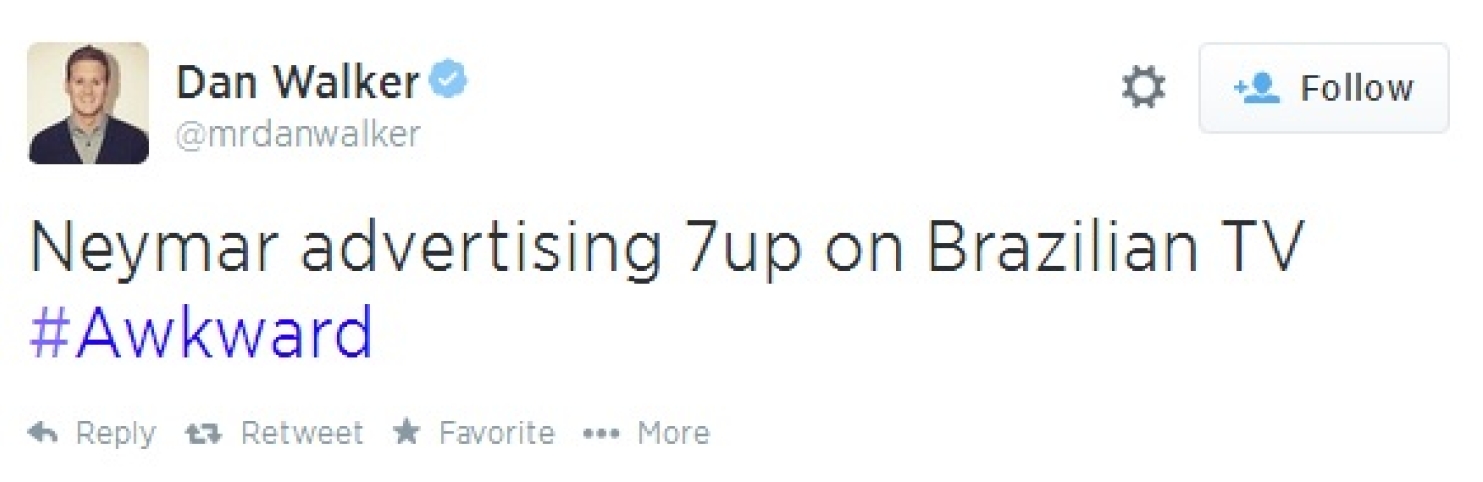The height and width of the screenshot is (482, 1483).
Task: Click the blue verified badge
Action: click(x=449, y=81)
